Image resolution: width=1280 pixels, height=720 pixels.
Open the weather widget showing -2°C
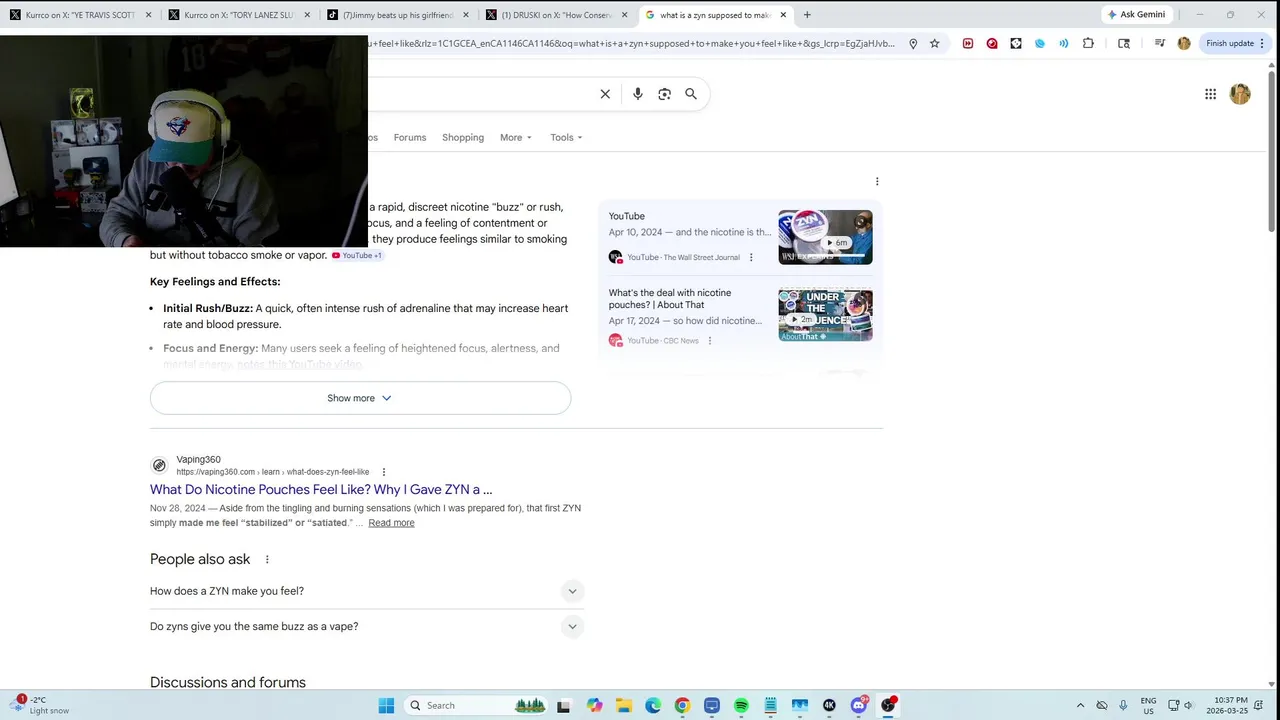[40, 706]
